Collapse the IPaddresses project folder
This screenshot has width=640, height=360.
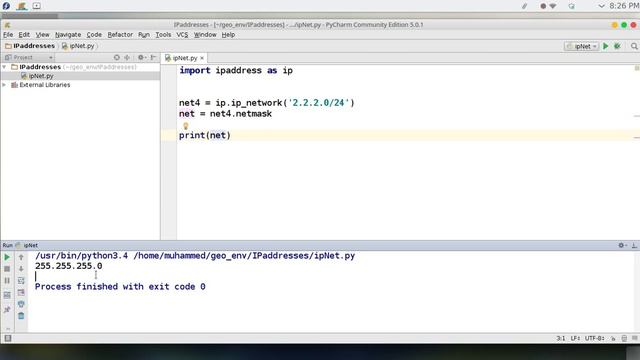pyautogui.click(x=4, y=67)
